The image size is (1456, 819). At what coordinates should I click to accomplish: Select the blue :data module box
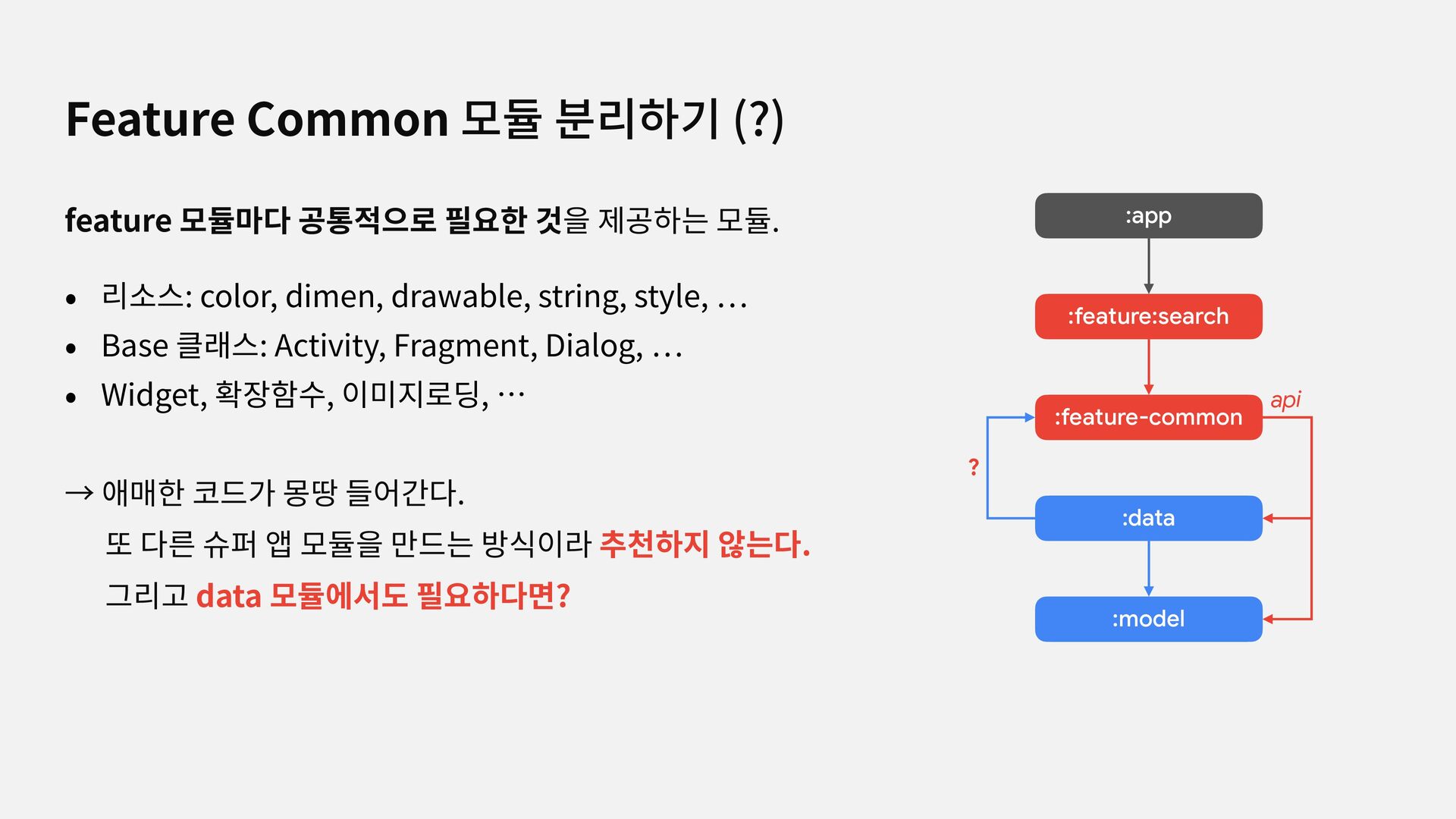(1148, 518)
